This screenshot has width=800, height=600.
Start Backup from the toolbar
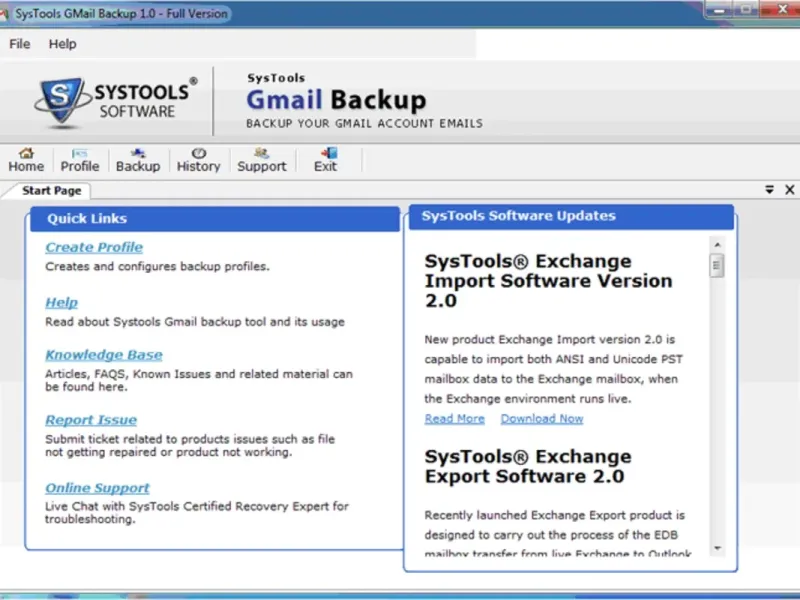138,160
